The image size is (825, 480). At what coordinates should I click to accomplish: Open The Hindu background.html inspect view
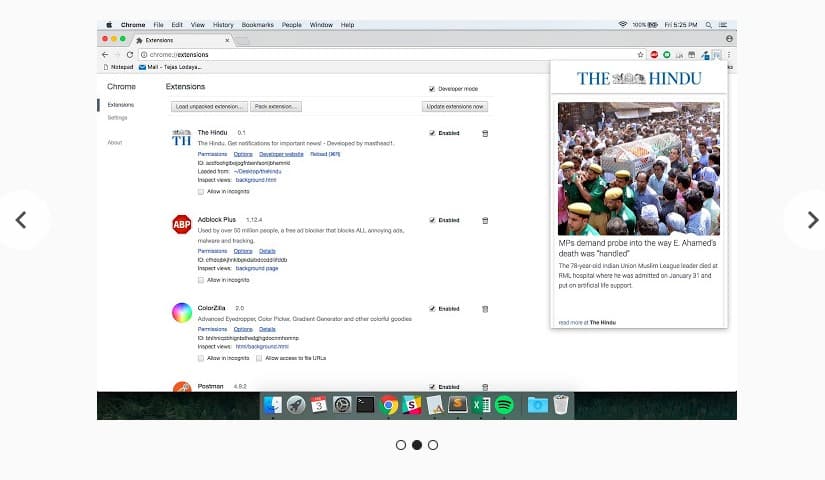256,180
